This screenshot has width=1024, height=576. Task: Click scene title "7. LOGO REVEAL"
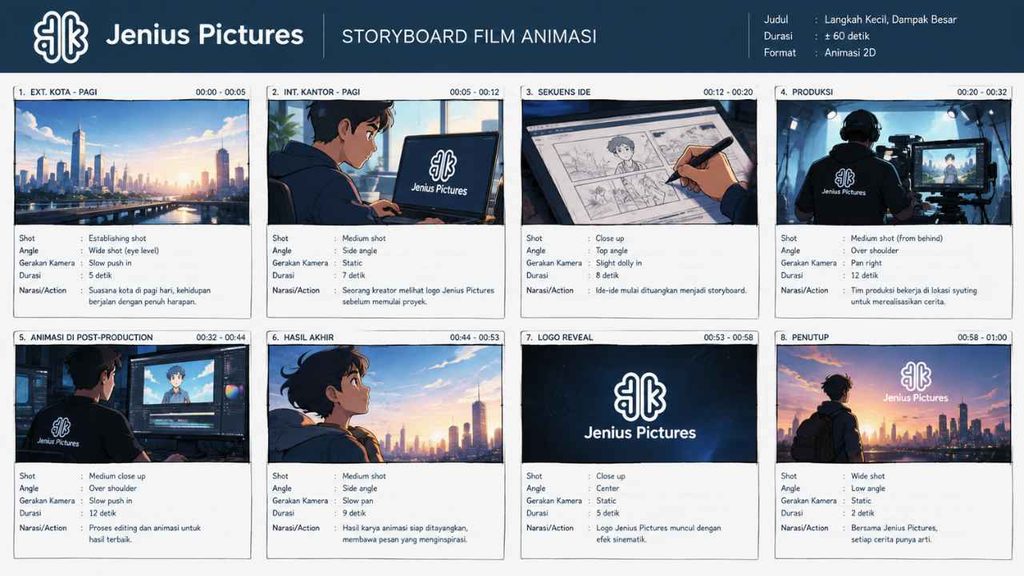(560, 337)
